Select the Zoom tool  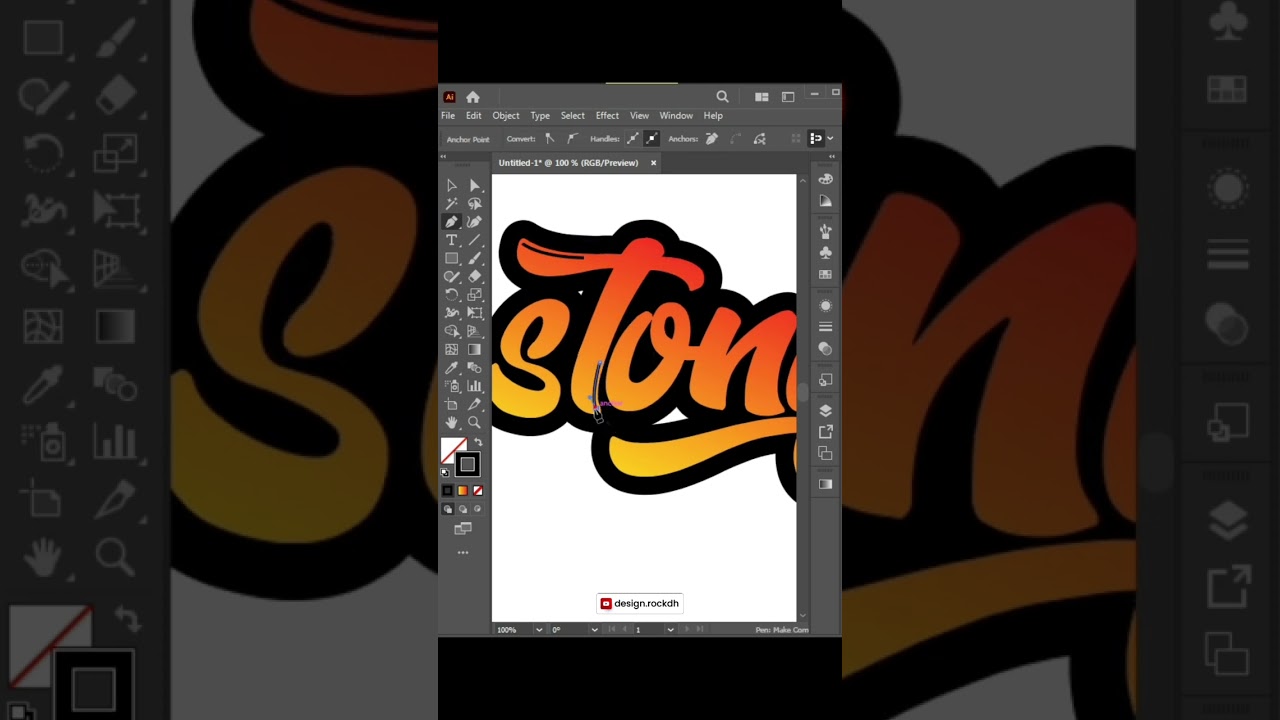click(474, 422)
